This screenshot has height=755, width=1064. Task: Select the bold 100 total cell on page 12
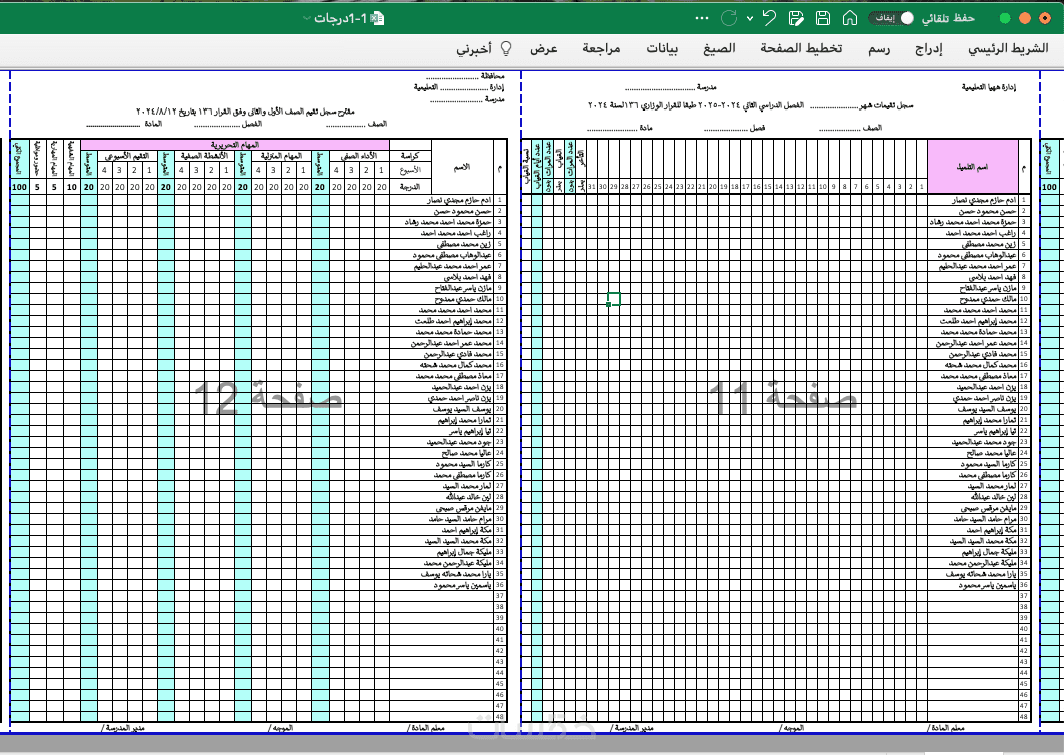coord(20,187)
